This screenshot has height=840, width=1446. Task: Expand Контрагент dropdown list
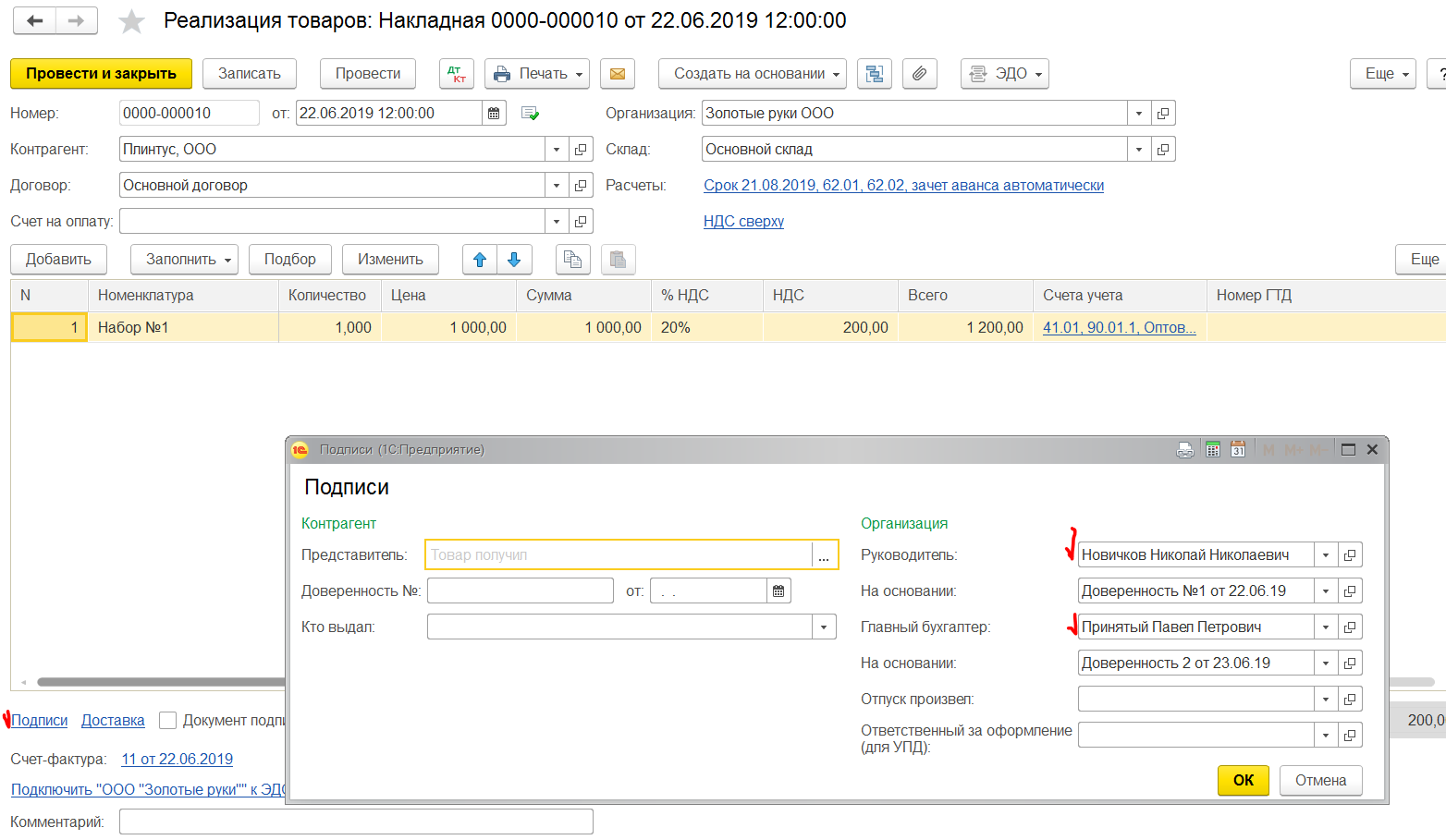click(x=557, y=149)
